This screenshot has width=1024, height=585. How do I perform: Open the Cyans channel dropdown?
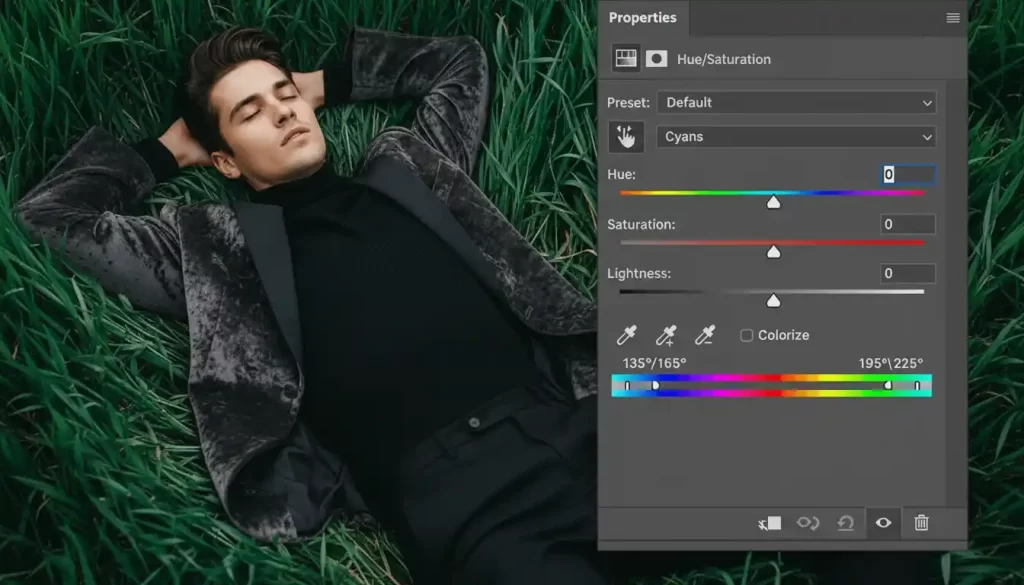point(795,136)
